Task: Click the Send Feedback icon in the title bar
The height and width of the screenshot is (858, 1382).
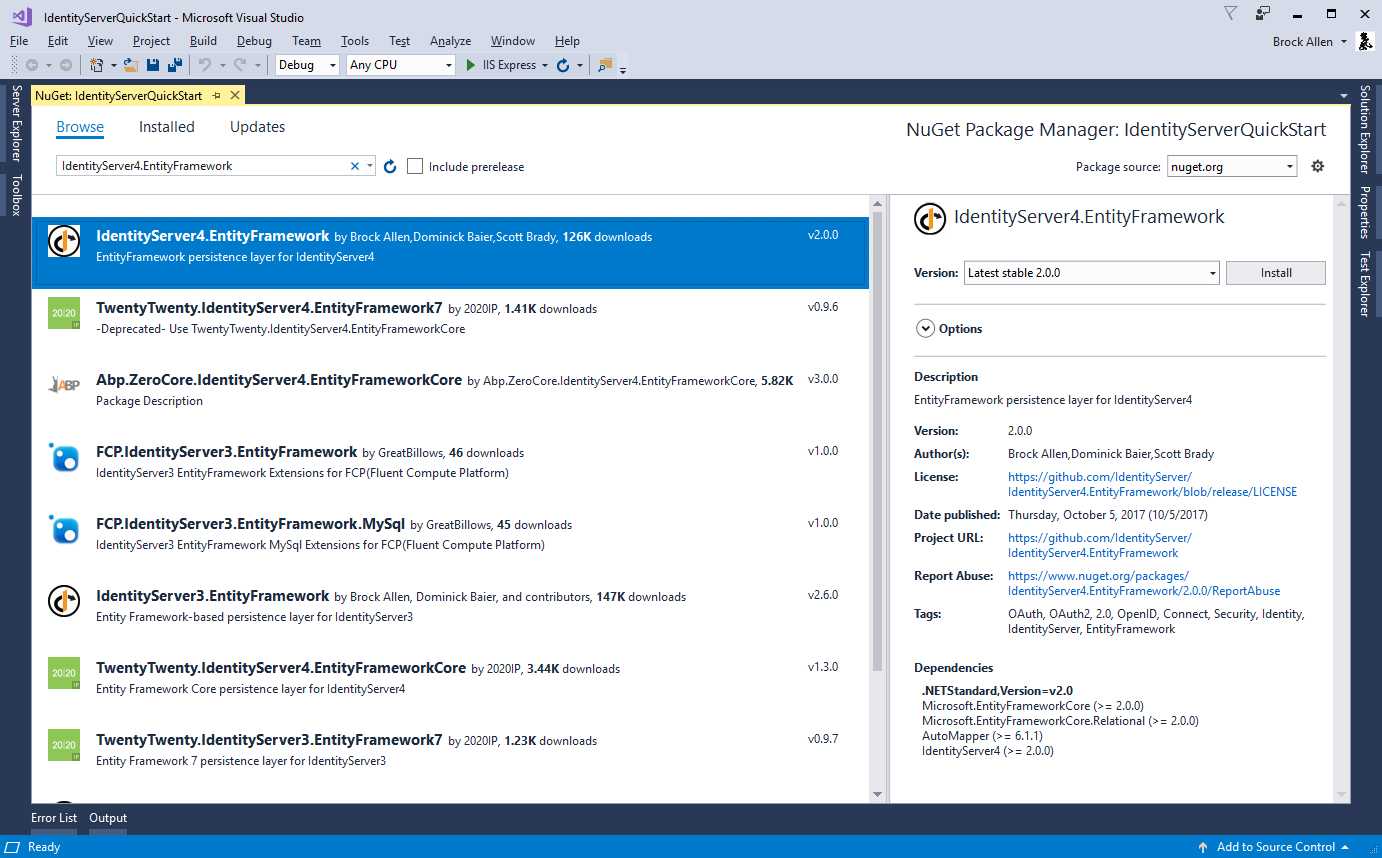Action: click(x=1263, y=13)
